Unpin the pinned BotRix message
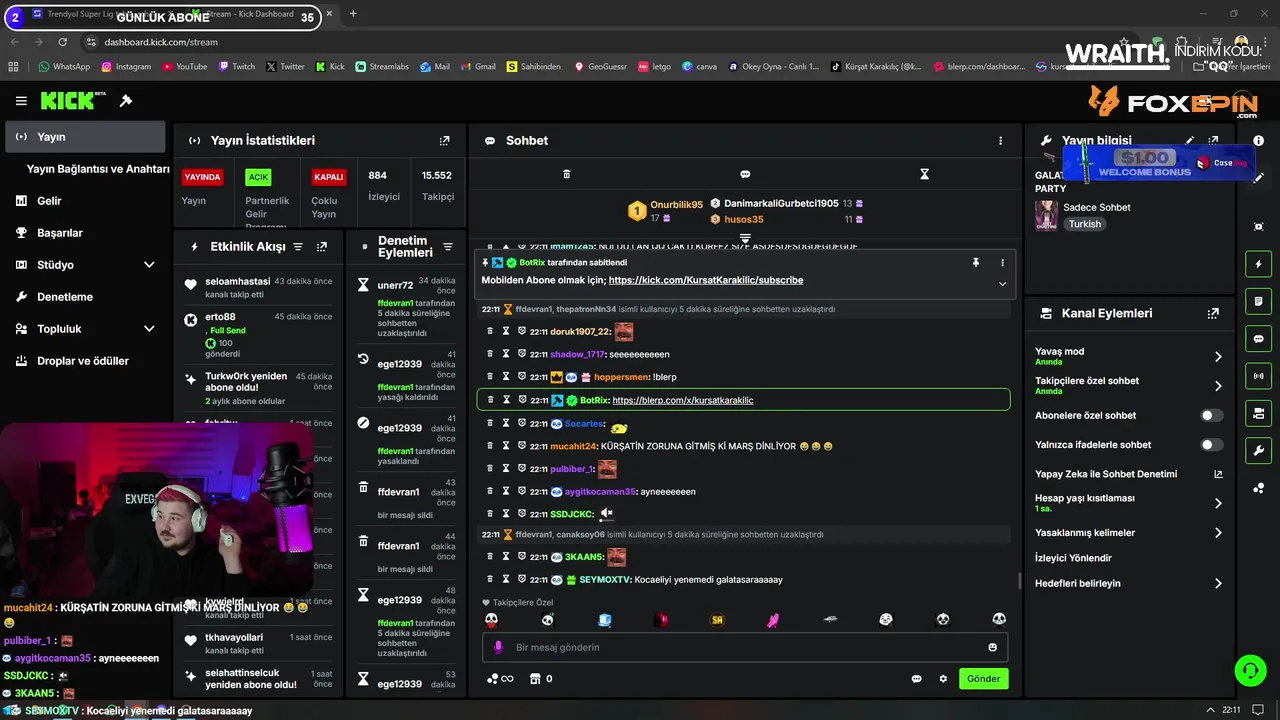Image resolution: width=1280 pixels, height=720 pixels. click(976, 263)
